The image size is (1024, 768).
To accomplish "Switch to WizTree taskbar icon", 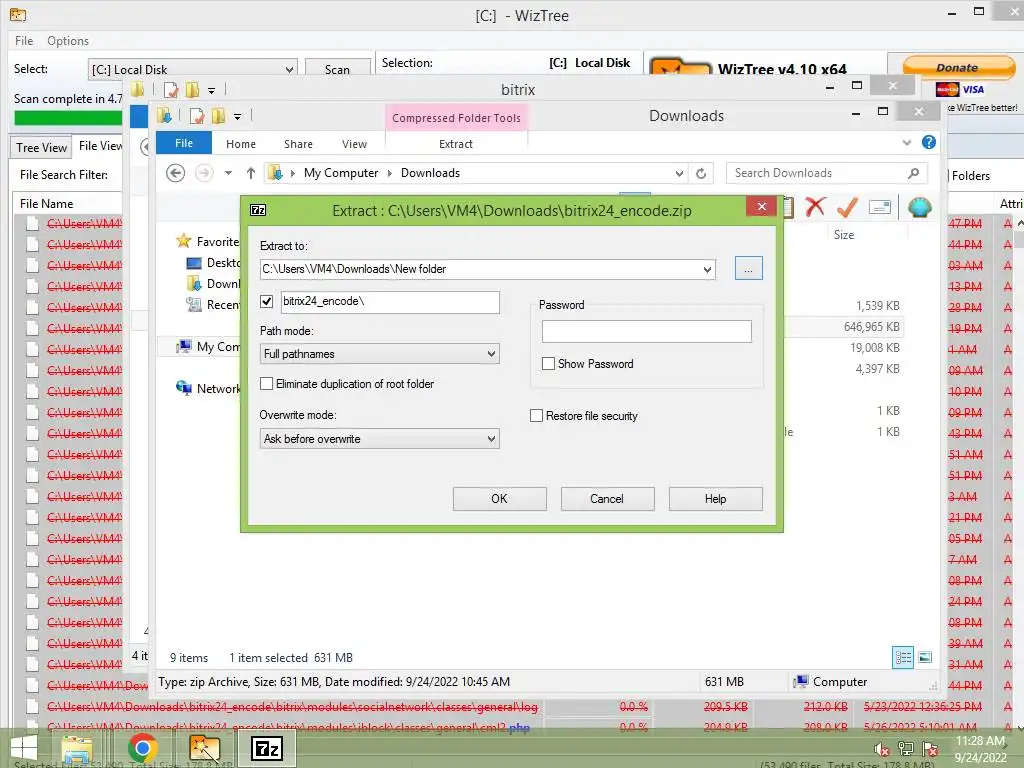I will point(204,748).
